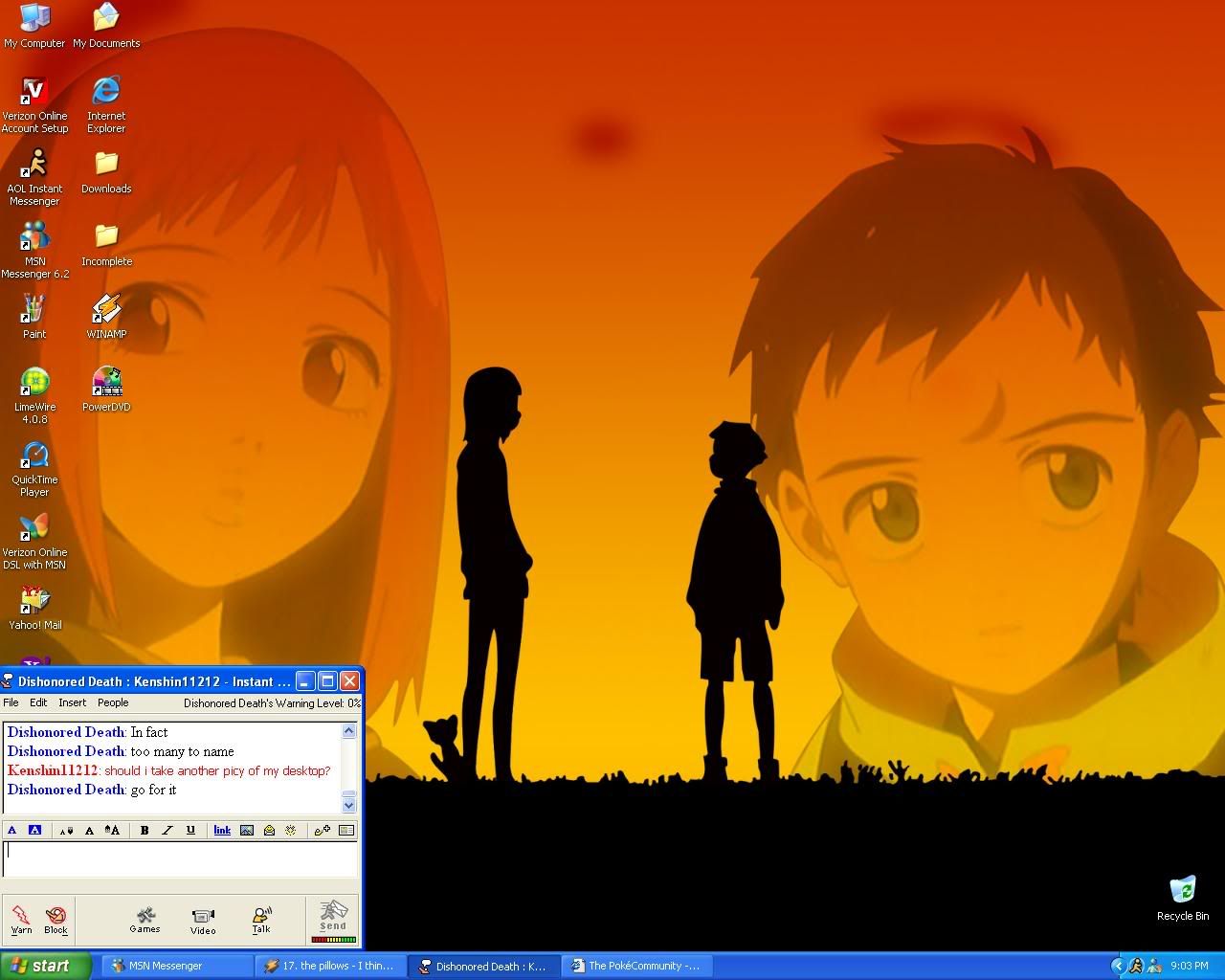Select the Incomplete folder
Screen dimensions: 1225x980
pos(106,245)
